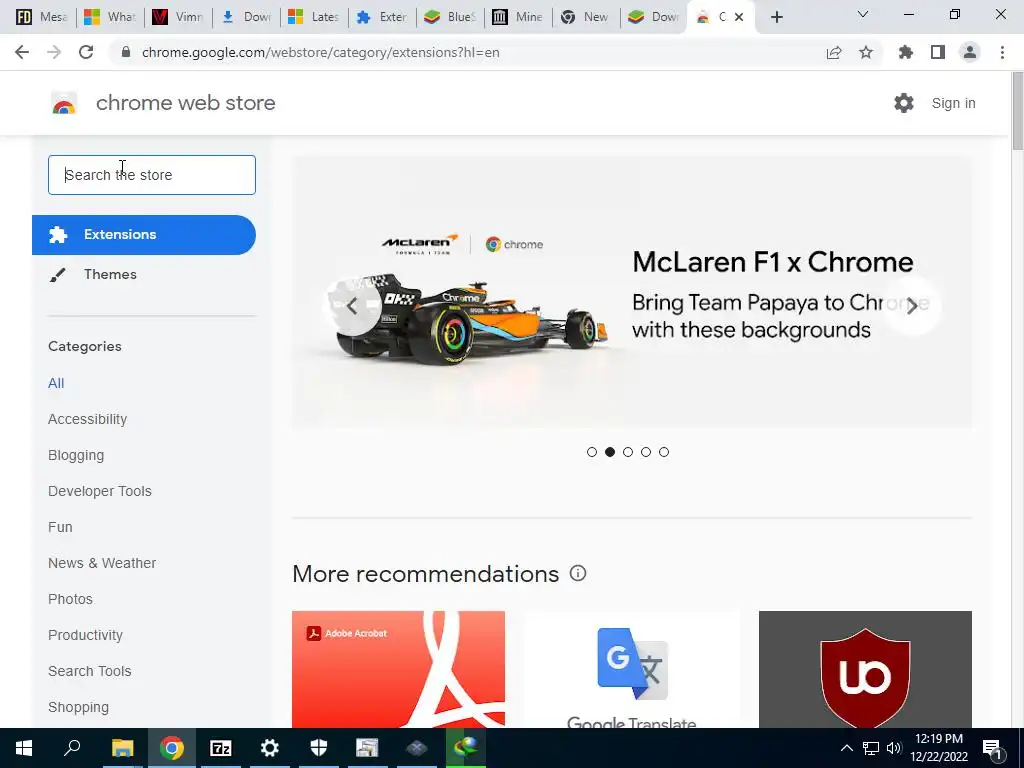Switch to the New browser tab
The width and height of the screenshot is (1024, 768).
click(x=586, y=17)
